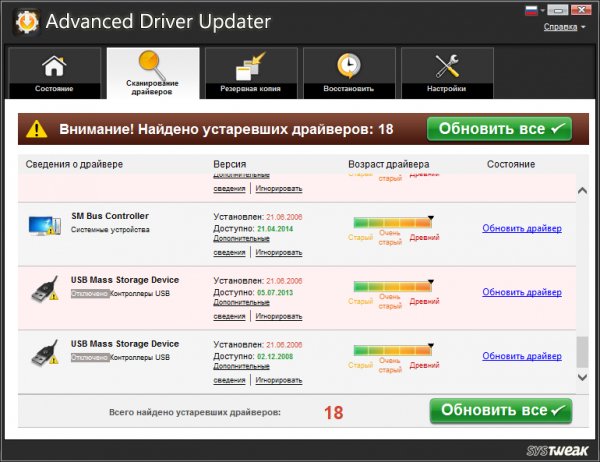
Task: Select the SM Bus Controller device name
Action: click(x=110, y=216)
